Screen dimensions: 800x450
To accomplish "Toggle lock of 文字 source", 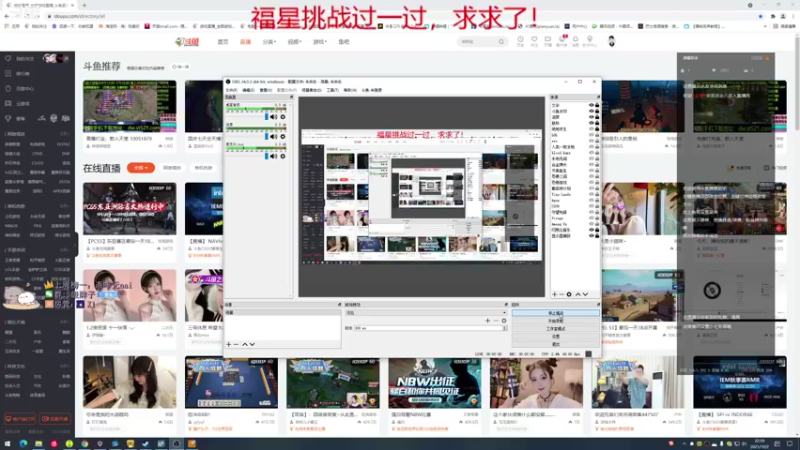I will [597, 105].
